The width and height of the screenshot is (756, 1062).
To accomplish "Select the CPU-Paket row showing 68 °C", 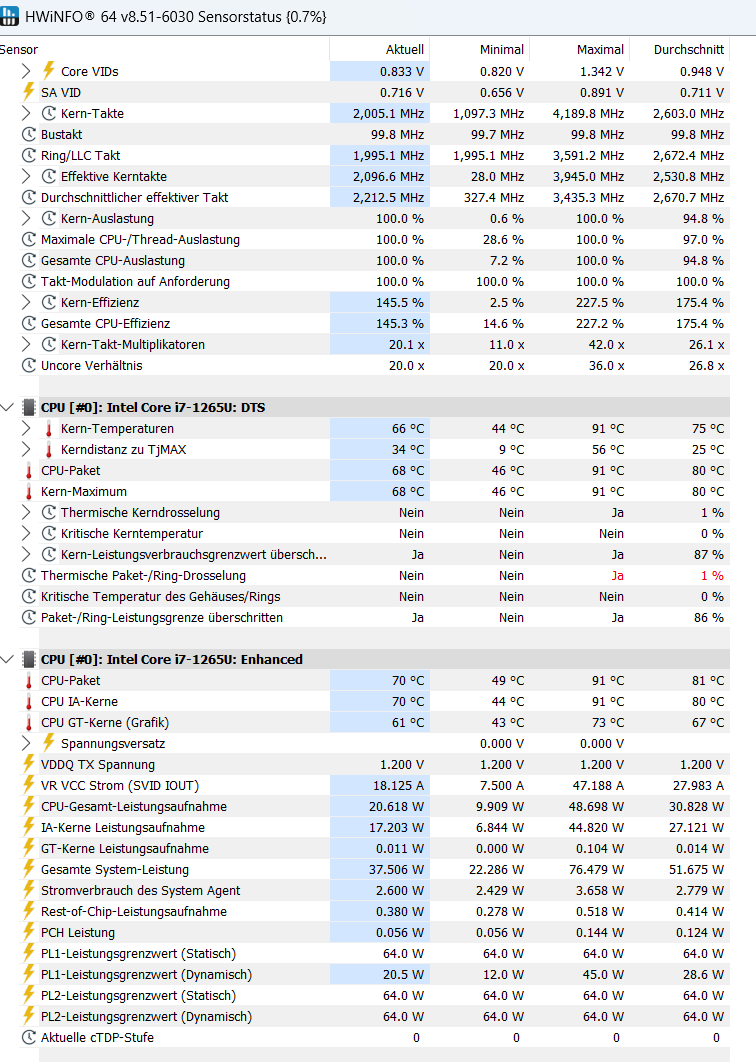I will coord(375,470).
